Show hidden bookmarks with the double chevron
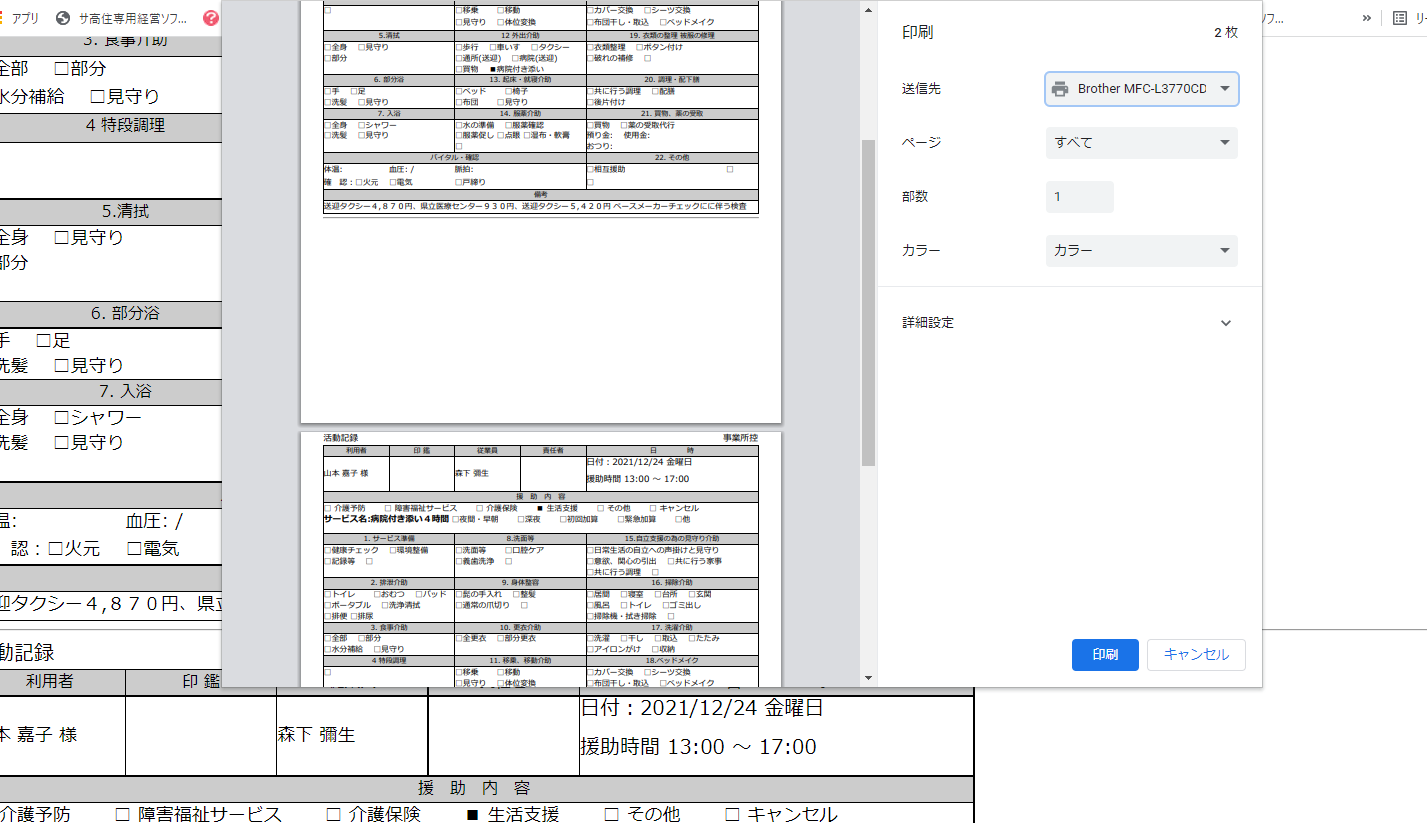Screen dimensions: 1427x823 (x=1366, y=18)
